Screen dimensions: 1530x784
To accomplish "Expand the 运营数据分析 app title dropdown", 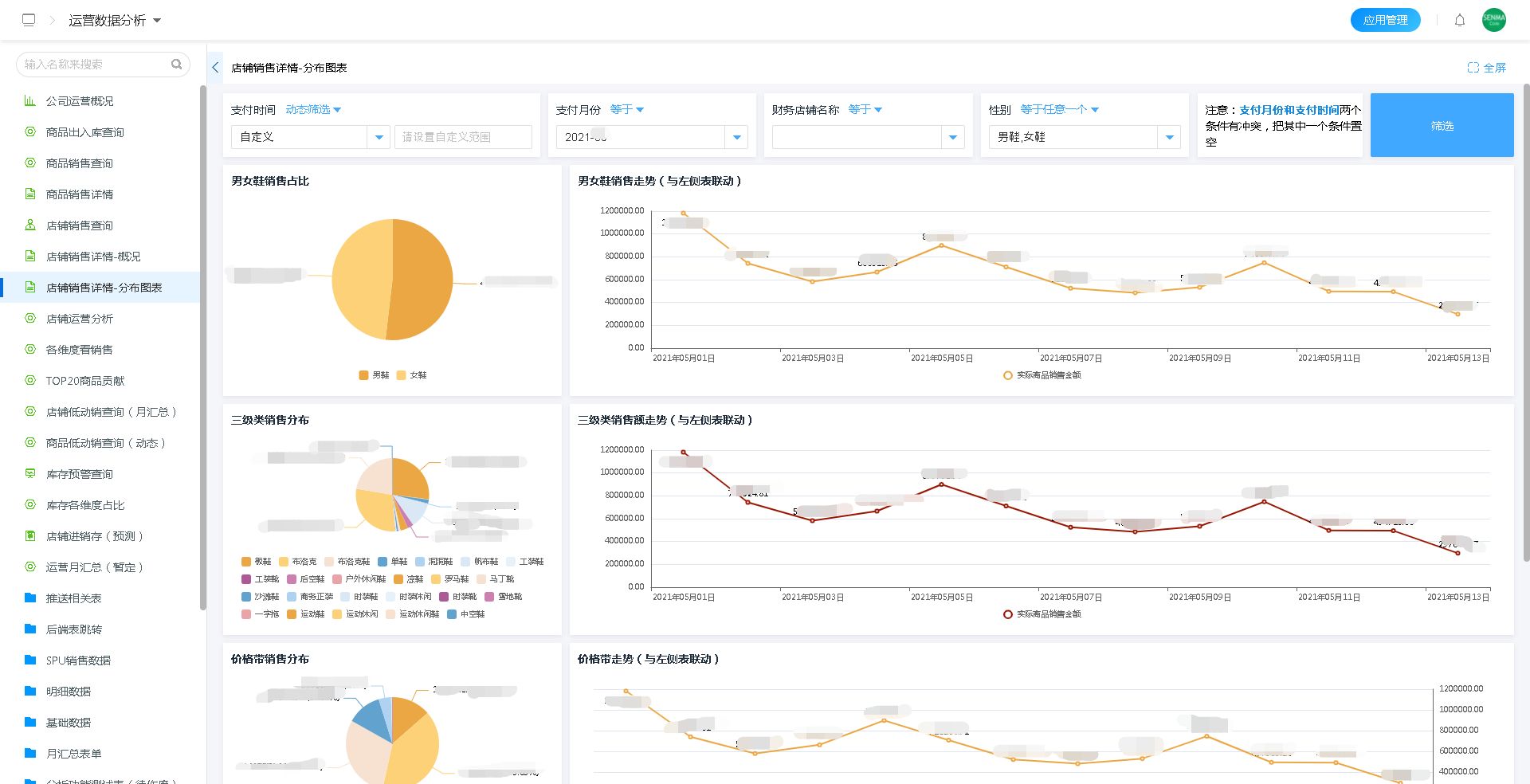I will tap(157, 21).
